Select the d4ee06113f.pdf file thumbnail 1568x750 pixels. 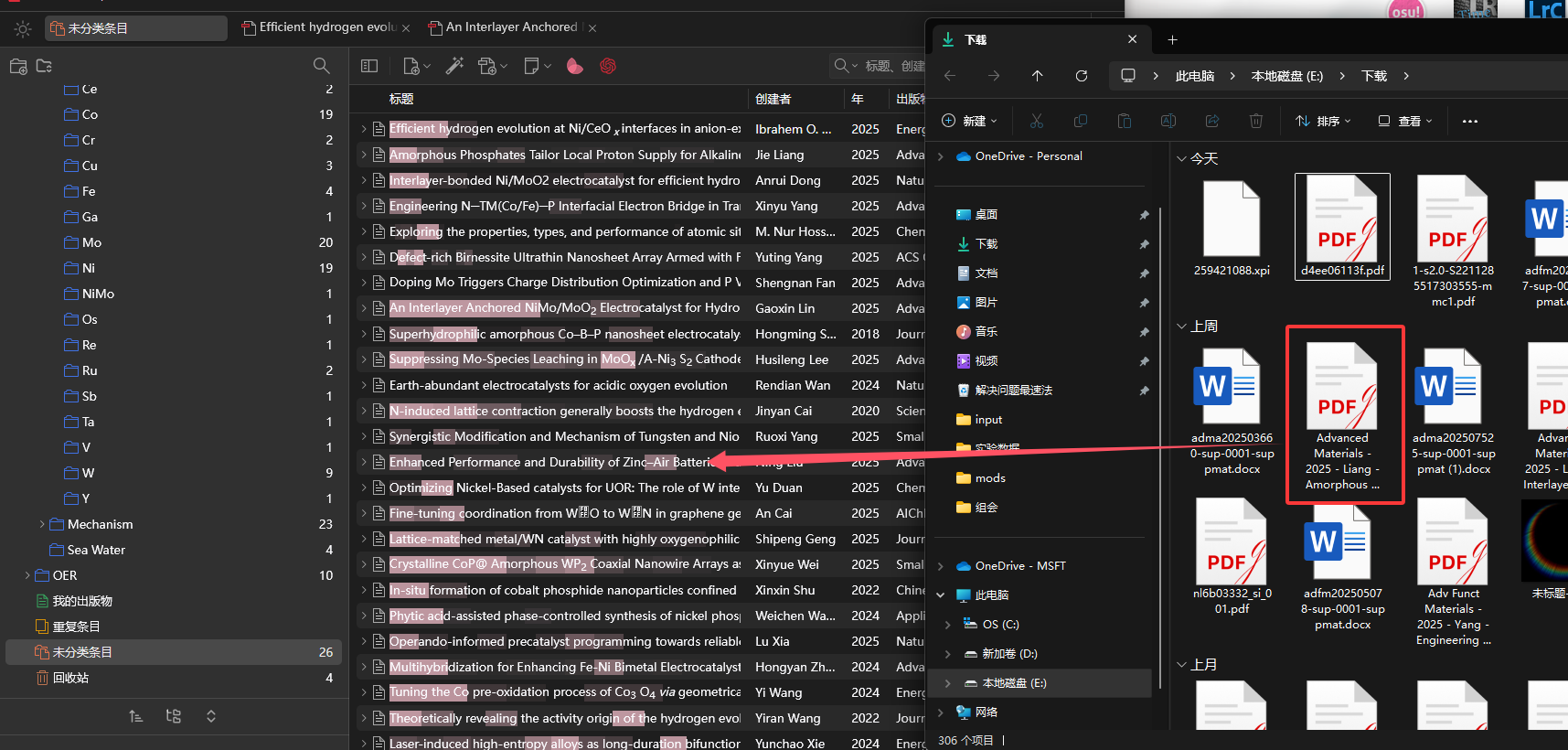1342,227
